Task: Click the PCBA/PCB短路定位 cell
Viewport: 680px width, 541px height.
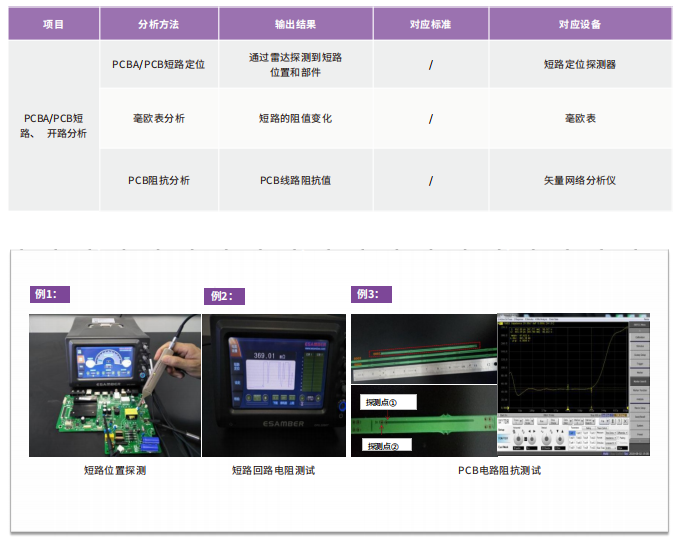Action: (x=158, y=64)
